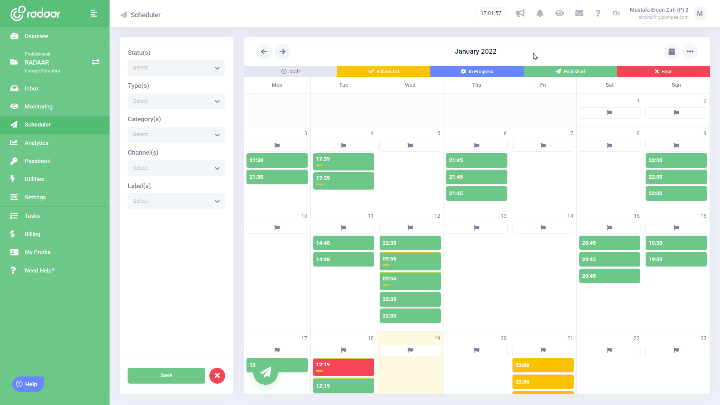Go to next month with right arrow
The height and width of the screenshot is (405, 720).
pyautogui.click(x=282, y=51)
